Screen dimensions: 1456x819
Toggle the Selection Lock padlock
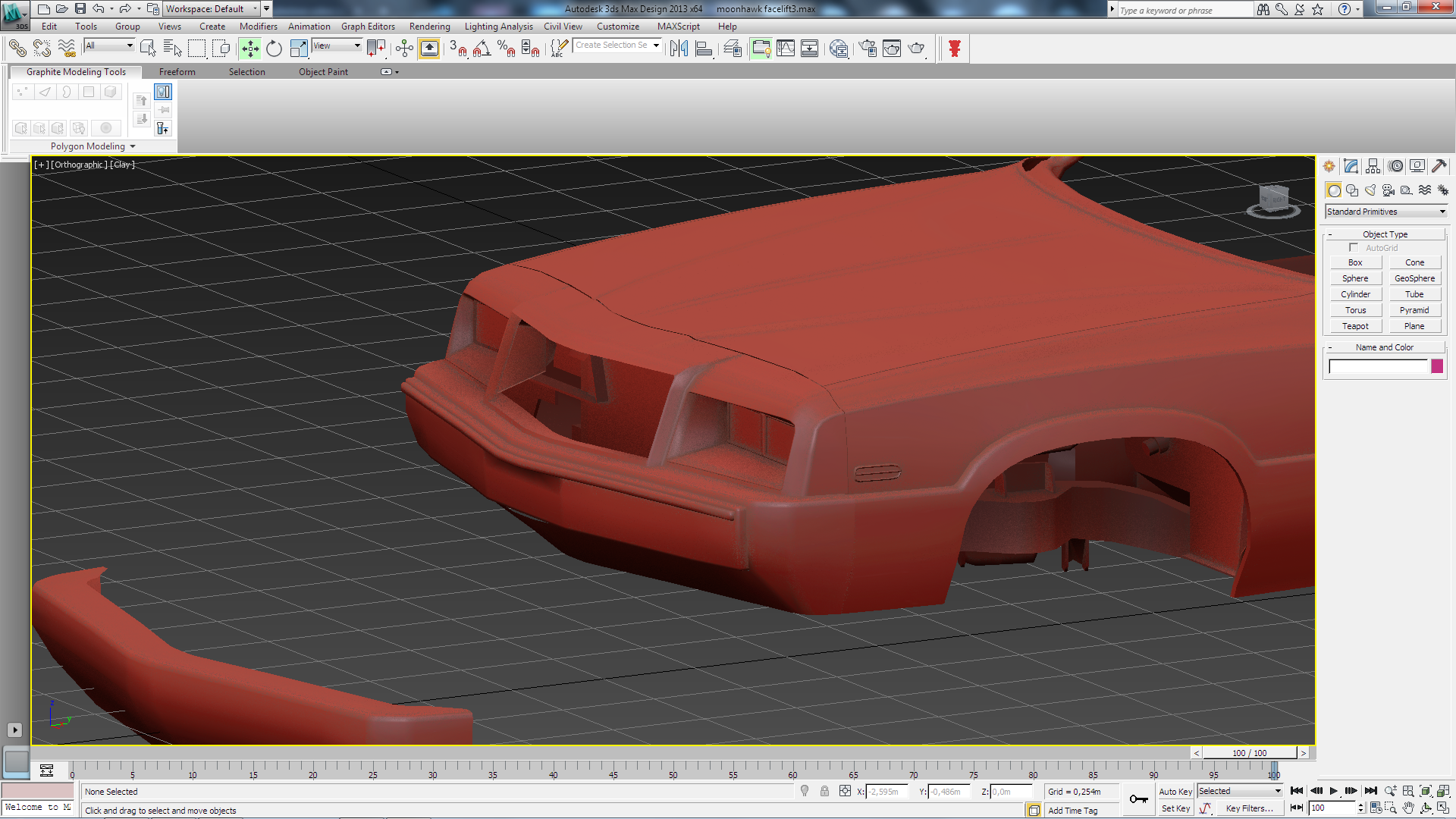pyautogui.click(x=824, y=791)
